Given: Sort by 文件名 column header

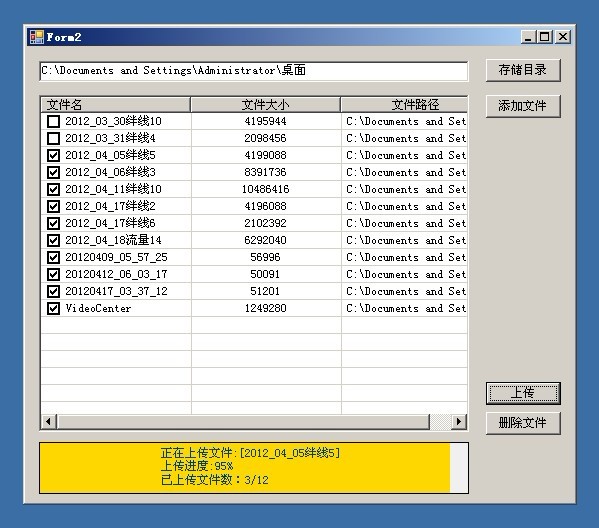Looking at the screenshot, I should (x=115, y=104).
